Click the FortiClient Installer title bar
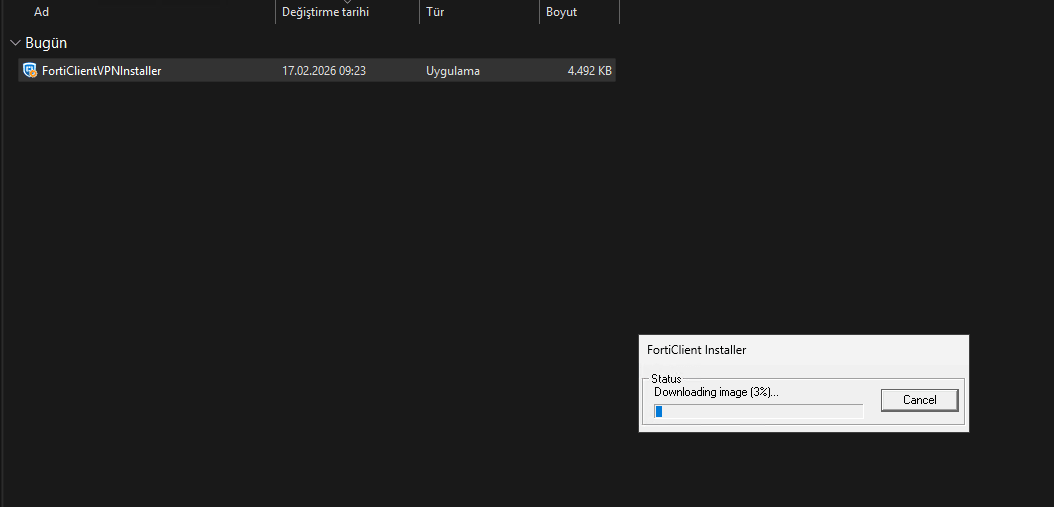 [803, 350]
